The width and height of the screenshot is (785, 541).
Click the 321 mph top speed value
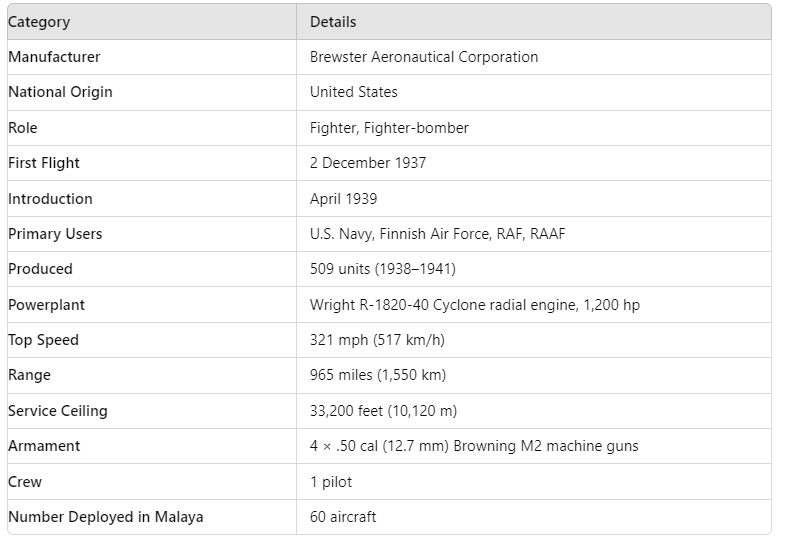377,340
